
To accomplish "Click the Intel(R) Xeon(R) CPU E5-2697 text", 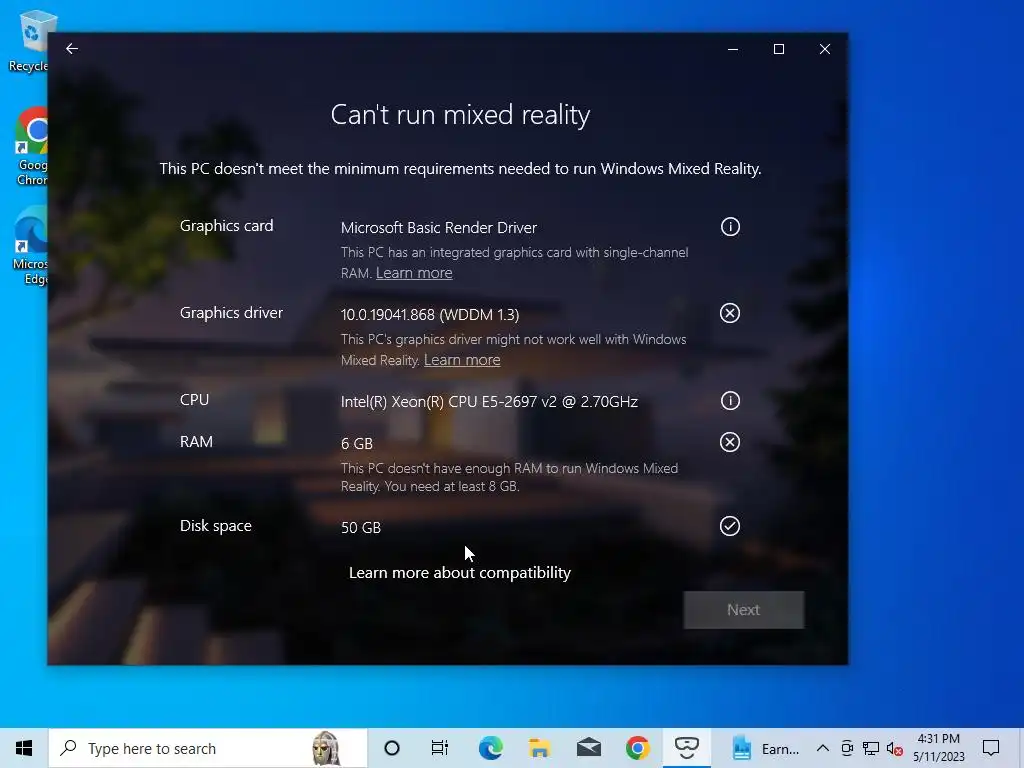I will (489, 402).
